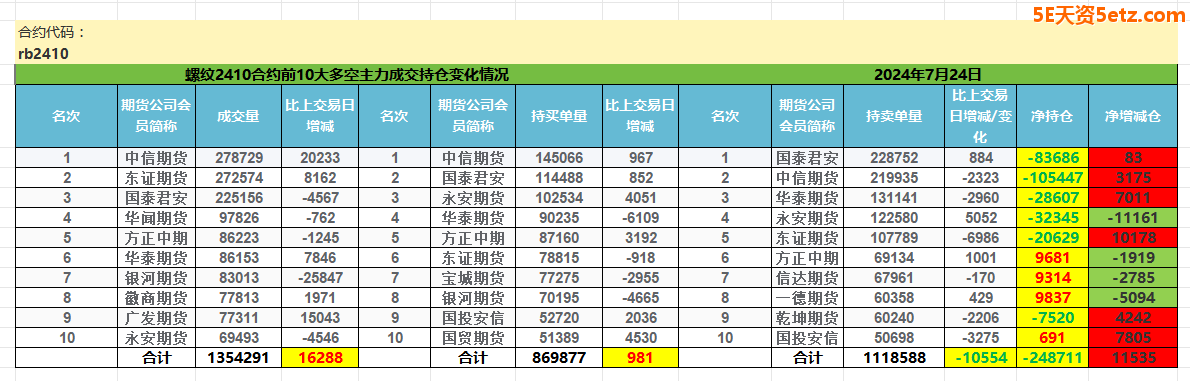The image size is (1190, 381).
Task: Select the cell showing 219935
Action: [x=894, y=178]
